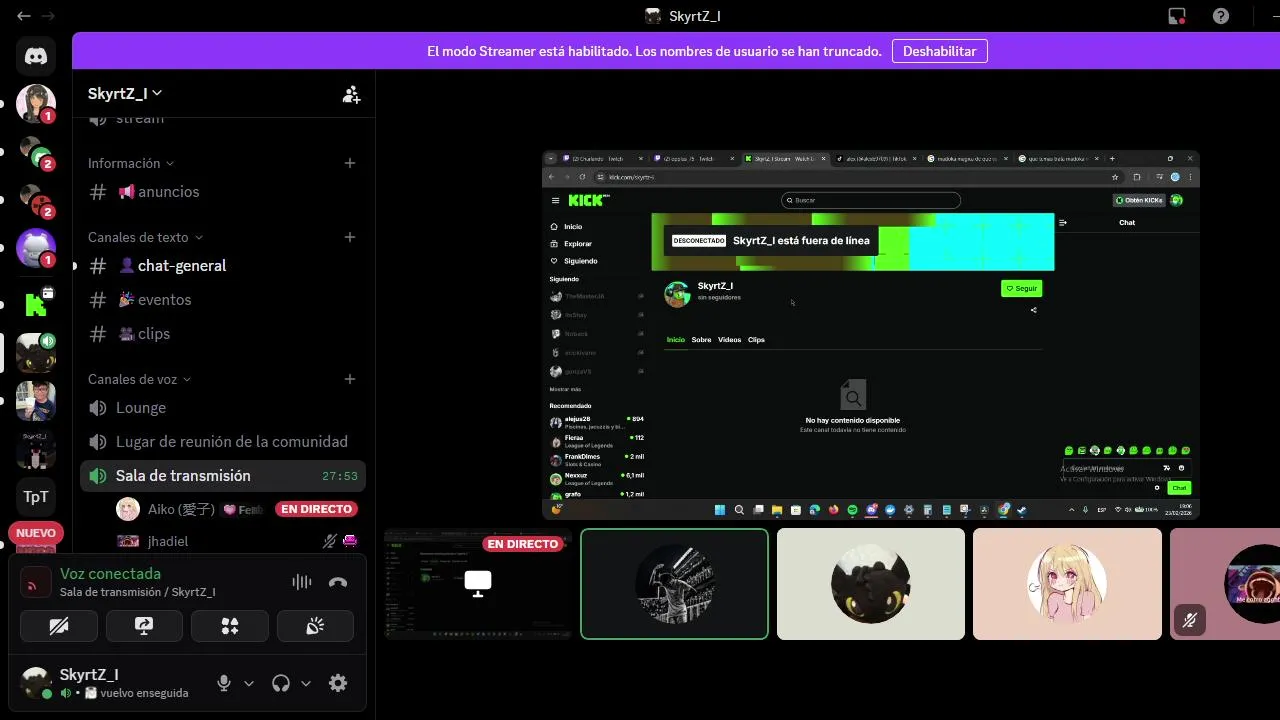1280x720 pixels.
Task: Click user jhadiel in the voice channel
Action: coord(167,541)
